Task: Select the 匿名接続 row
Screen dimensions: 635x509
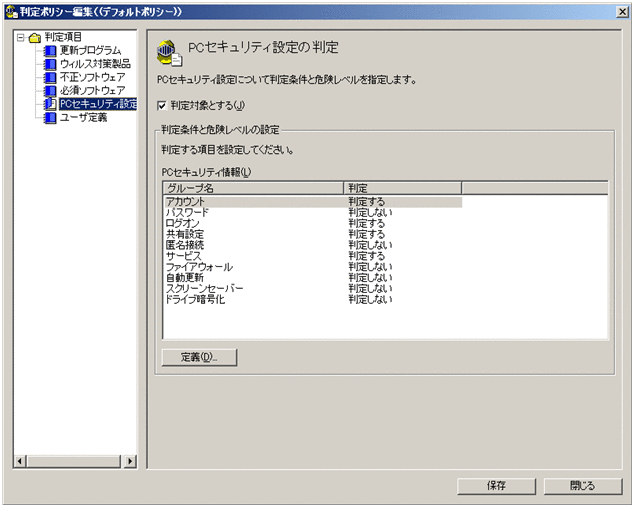Action: coord(313,245)
